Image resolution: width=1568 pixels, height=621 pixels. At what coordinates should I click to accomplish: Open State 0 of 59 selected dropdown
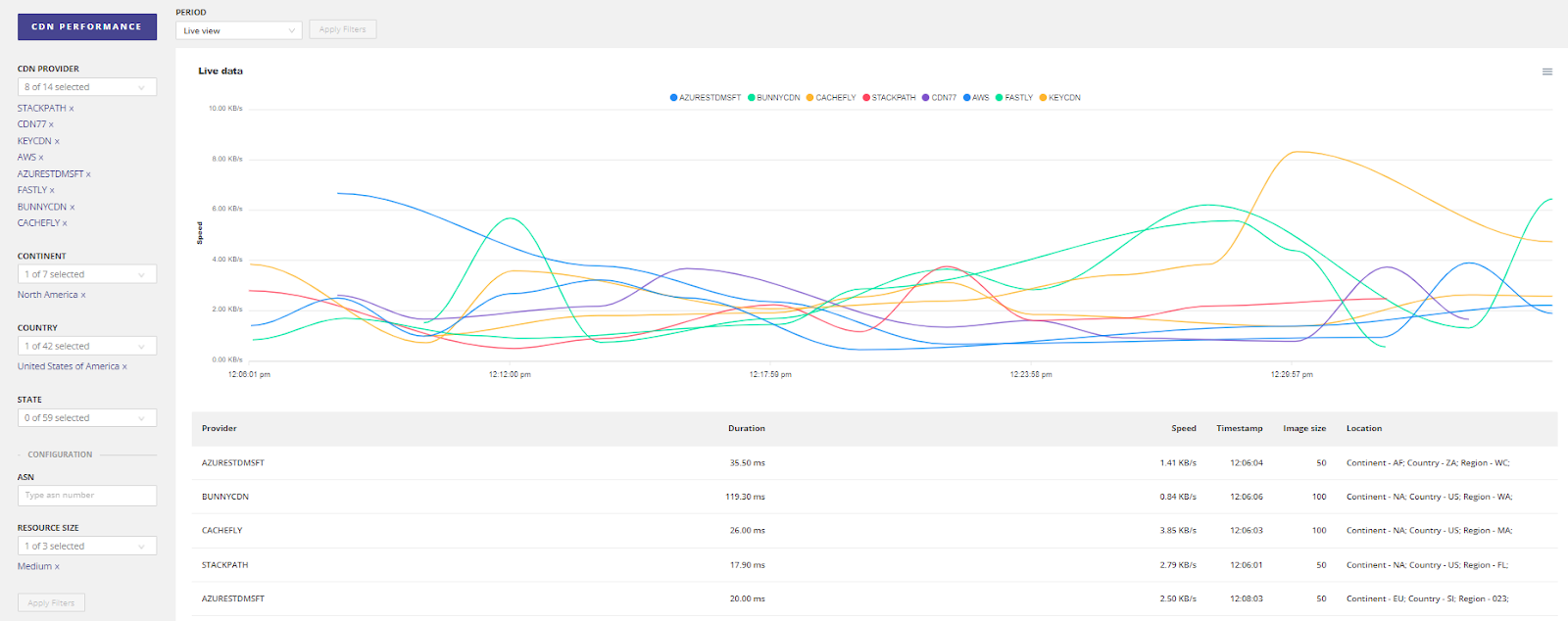(87, 418)
